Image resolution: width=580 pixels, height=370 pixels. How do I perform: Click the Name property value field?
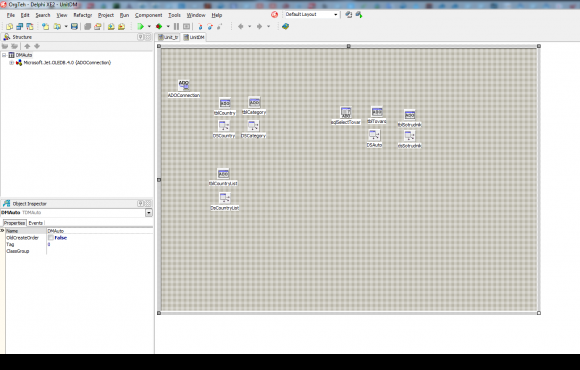coord(99,231)
